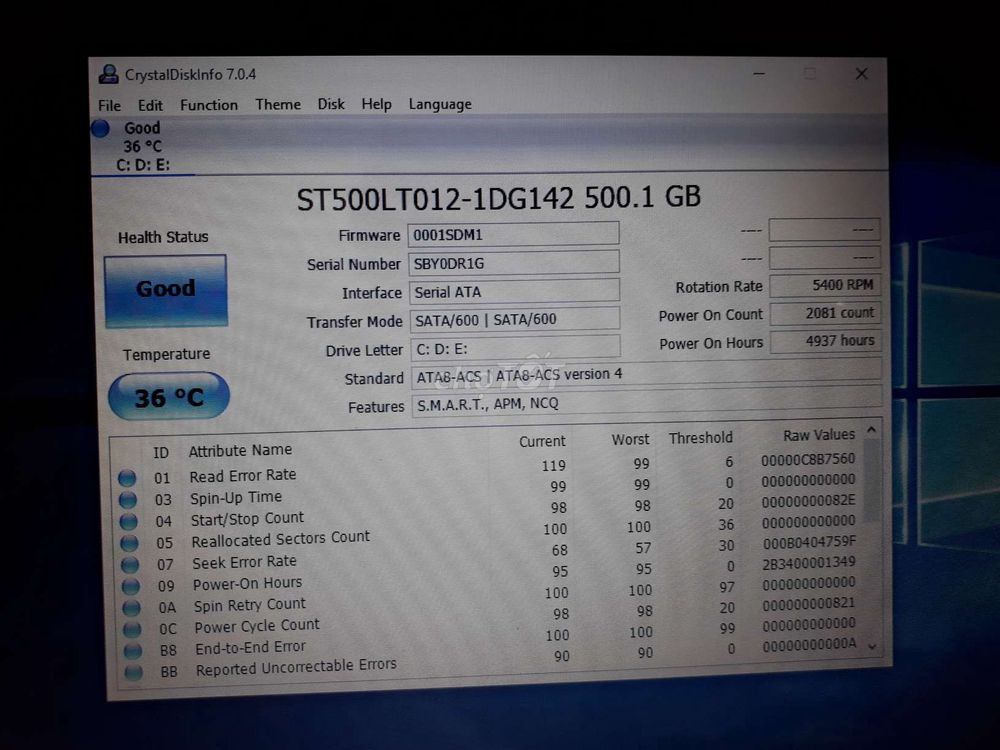Viewport: 1000px width, 750px height.
Task: Click raw value 2B3400001349
Action: pyautogui.click(x=809, y=563)
